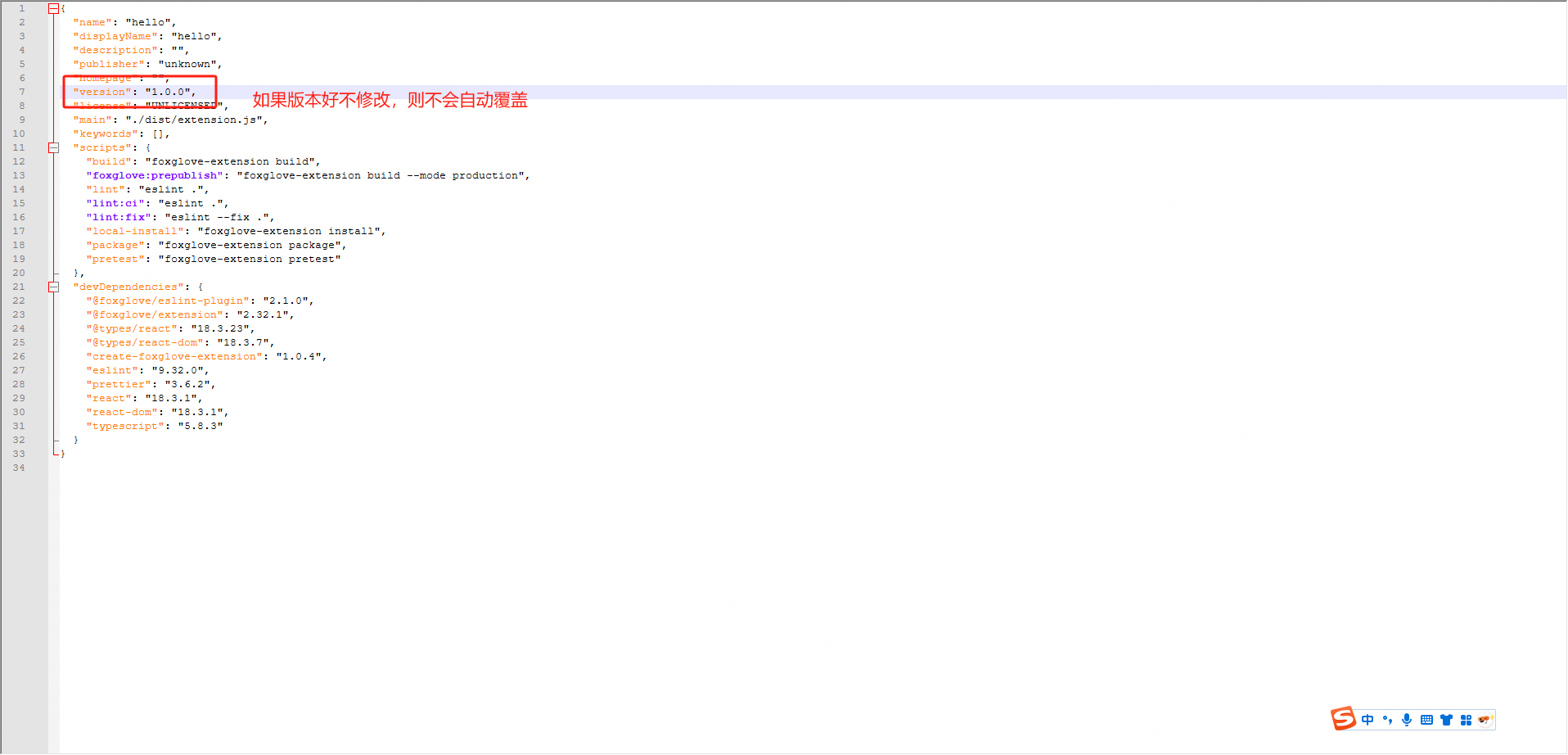The width and height of the screenshot is (1568, 755).
Task: Click the "build" script key
Action: tap(109, 161)
